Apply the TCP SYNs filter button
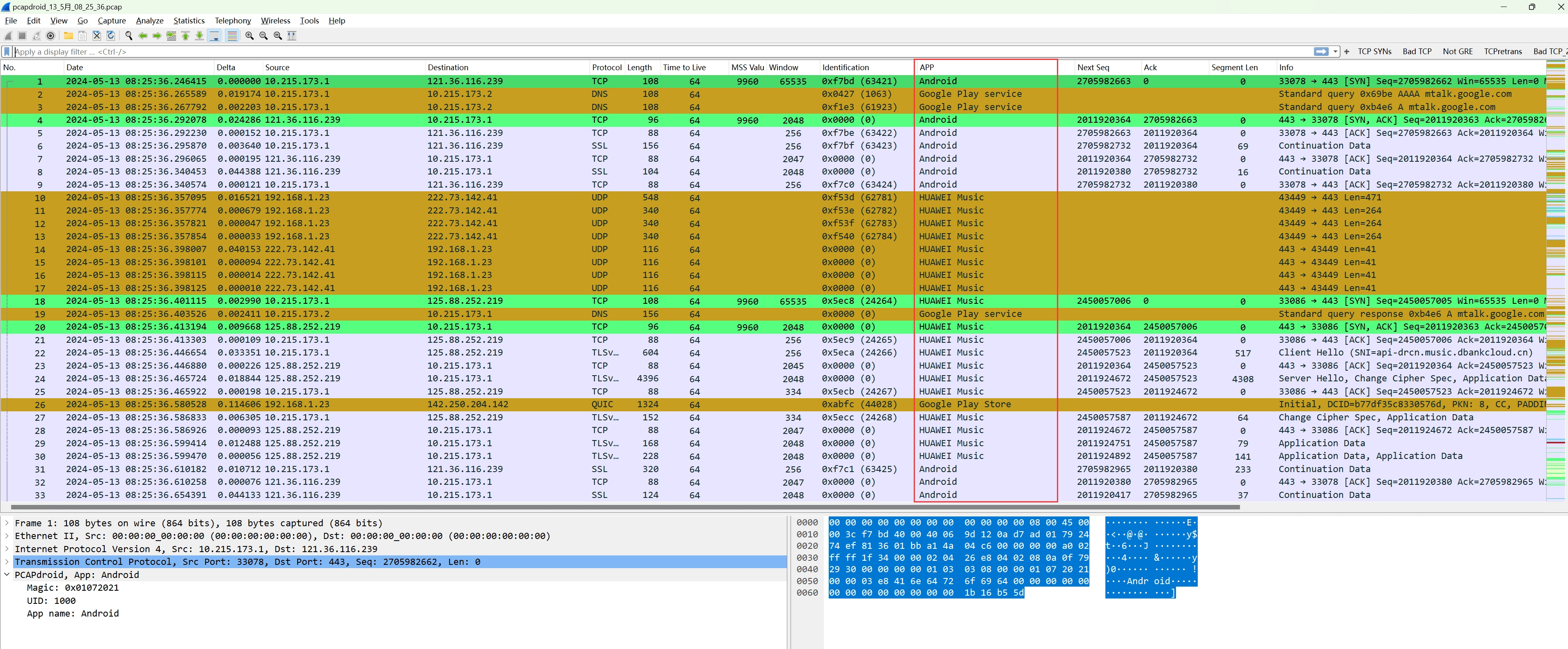 click(x=1374, y=52)
